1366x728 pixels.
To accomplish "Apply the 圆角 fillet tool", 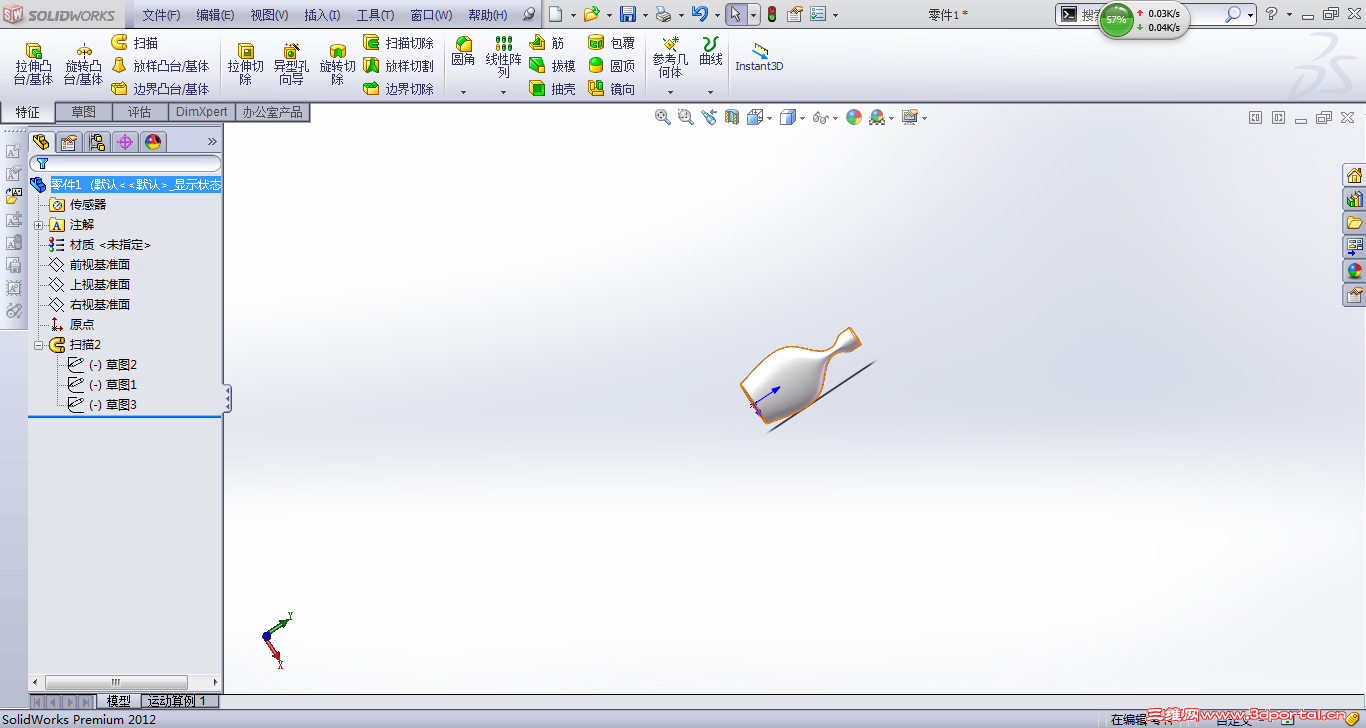I will coord(463,52).
